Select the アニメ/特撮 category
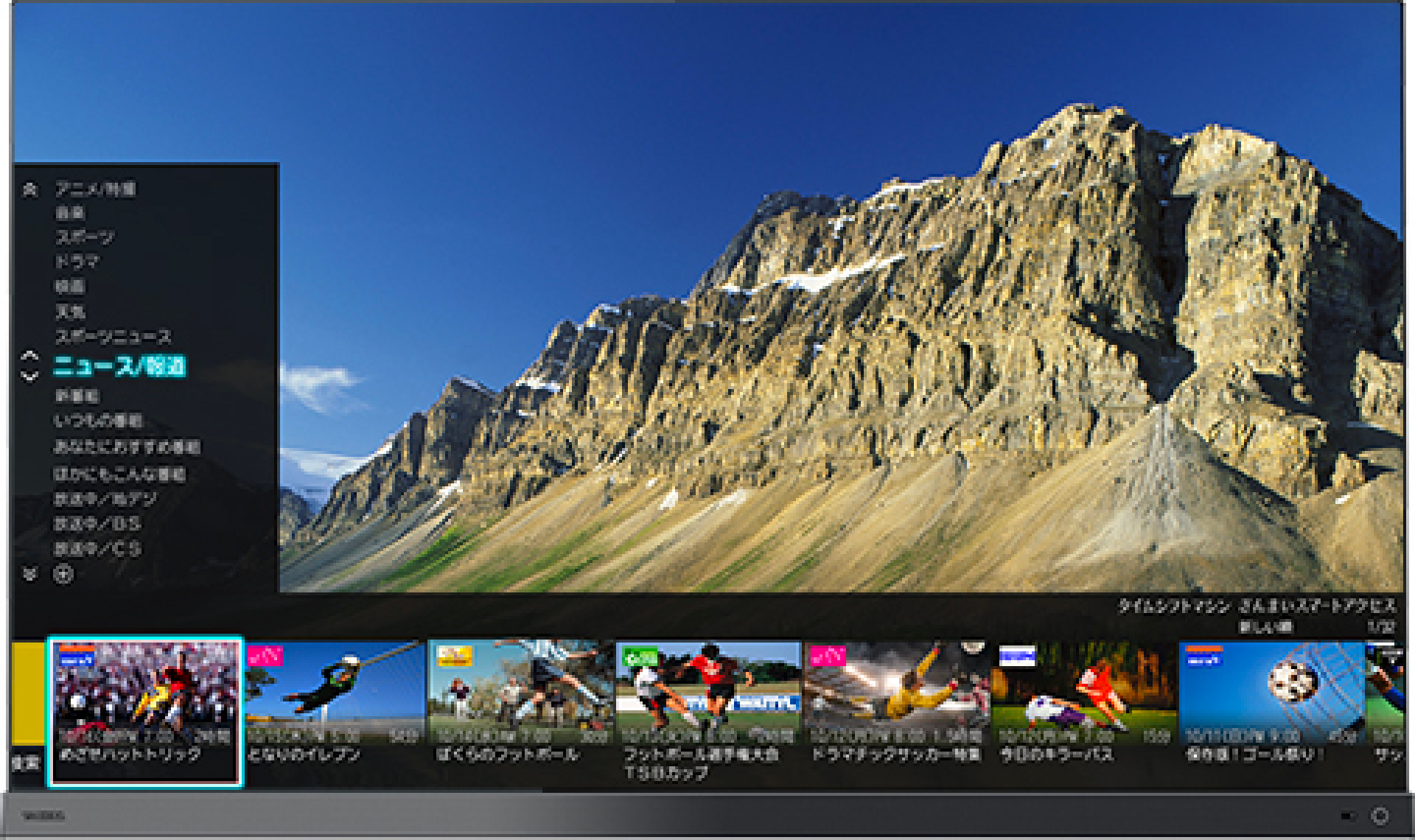The width and height of the screenshot is (1415, 840). [x=95, y=189]
